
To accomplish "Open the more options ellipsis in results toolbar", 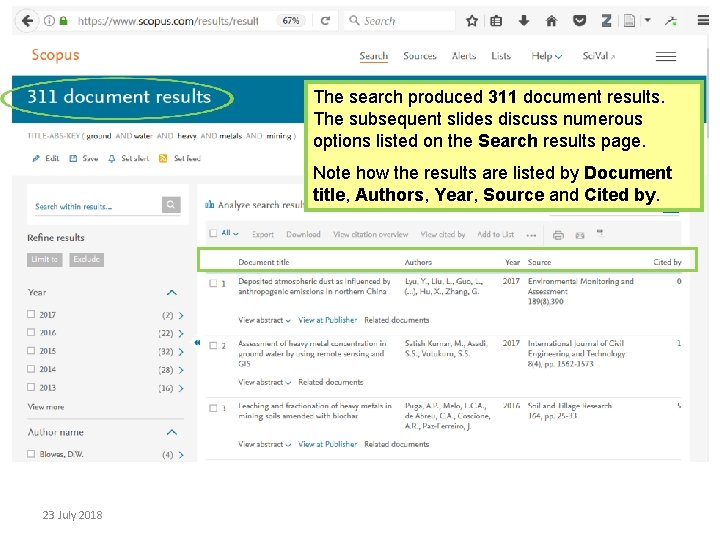I will coord(531,235).
